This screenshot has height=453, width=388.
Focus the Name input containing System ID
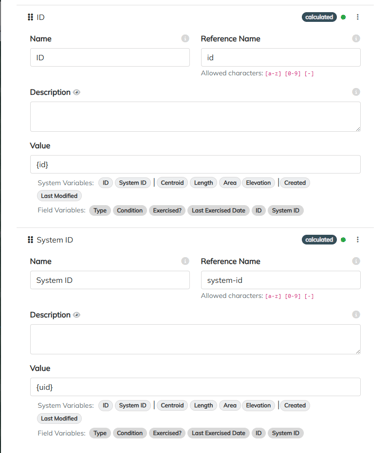click(110, 280)
